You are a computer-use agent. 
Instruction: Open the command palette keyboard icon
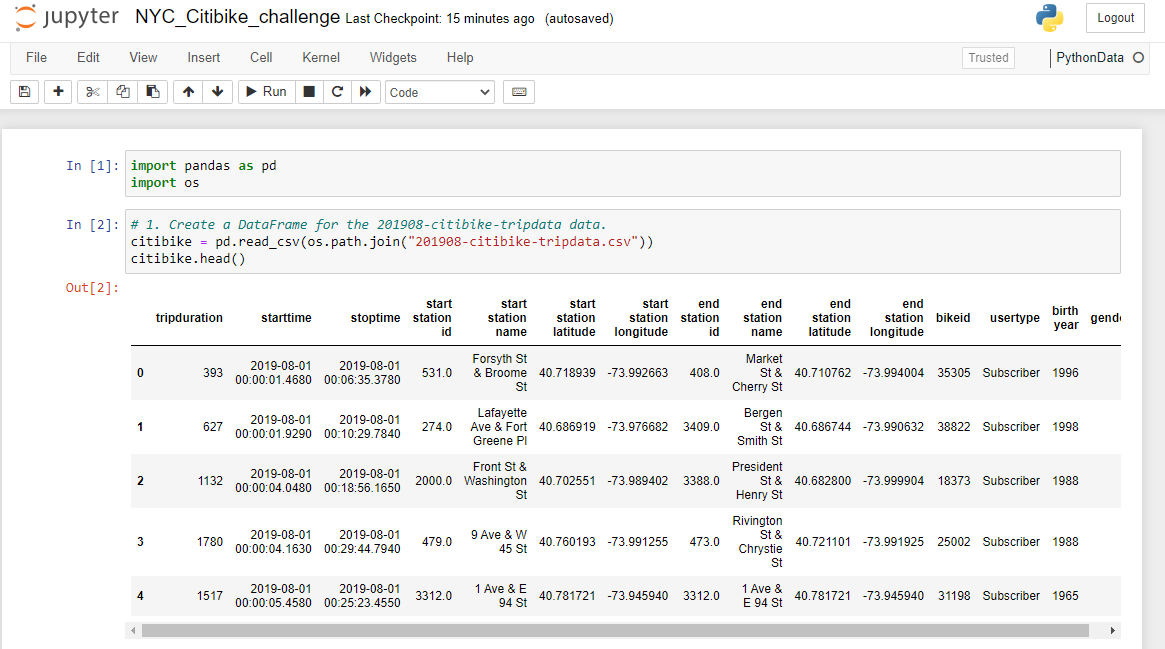(x=518, y=91)
